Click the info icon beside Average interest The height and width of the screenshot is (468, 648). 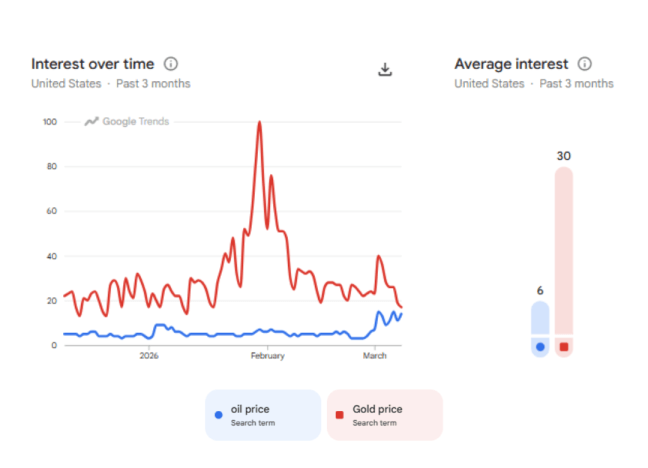click(585, 64)
